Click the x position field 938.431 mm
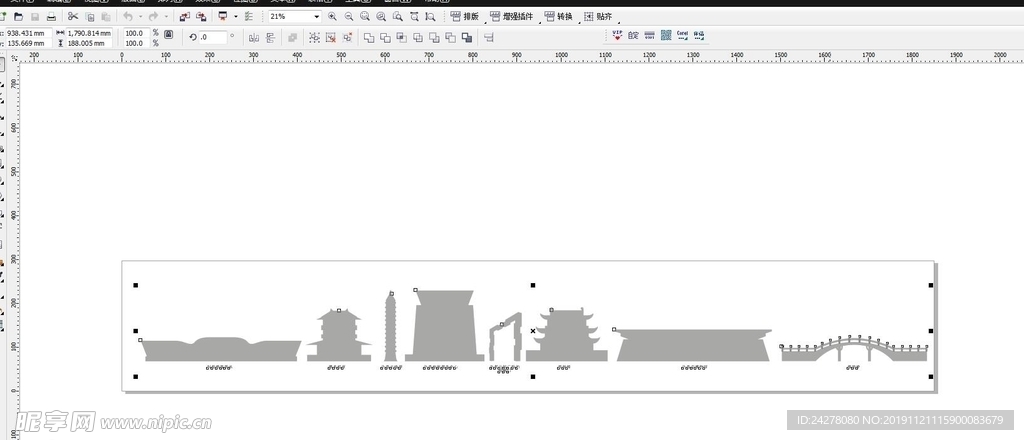This screenshot has width=1024, height=440. (29, 33)
